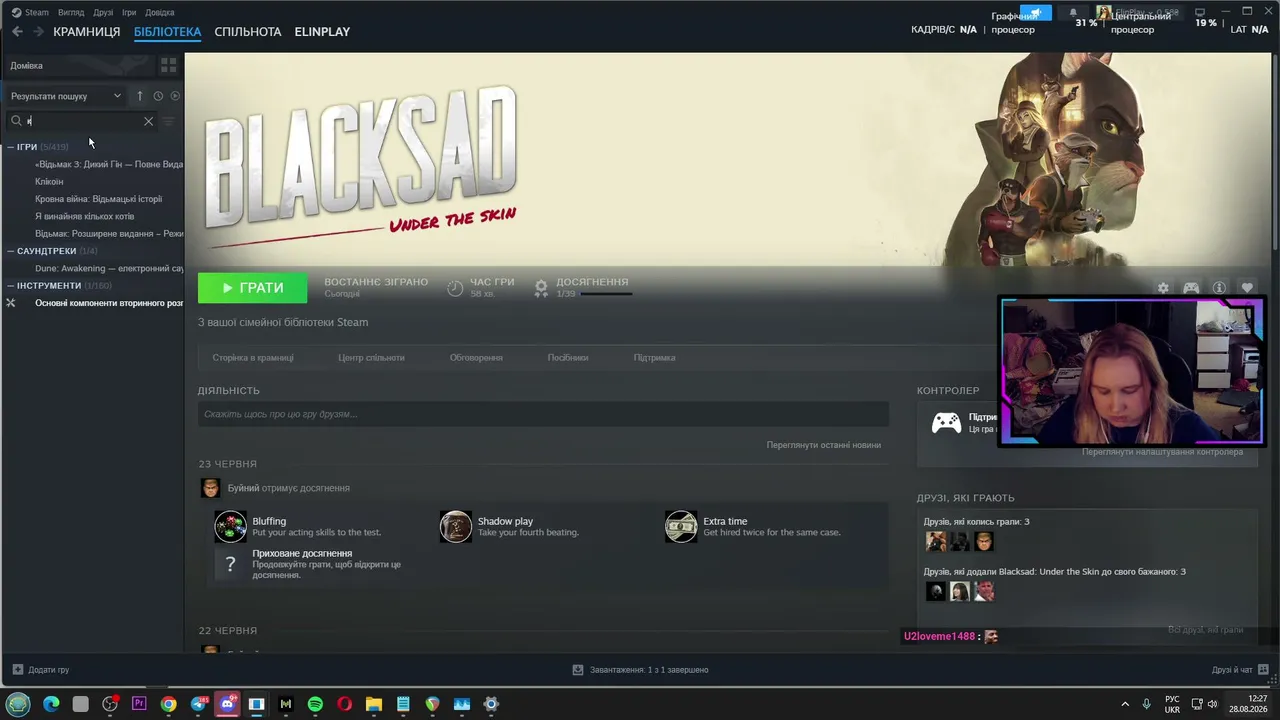Open Windows Start menu
The image size is (1280, 720).
pyautogui.click(x=18, y=704)
